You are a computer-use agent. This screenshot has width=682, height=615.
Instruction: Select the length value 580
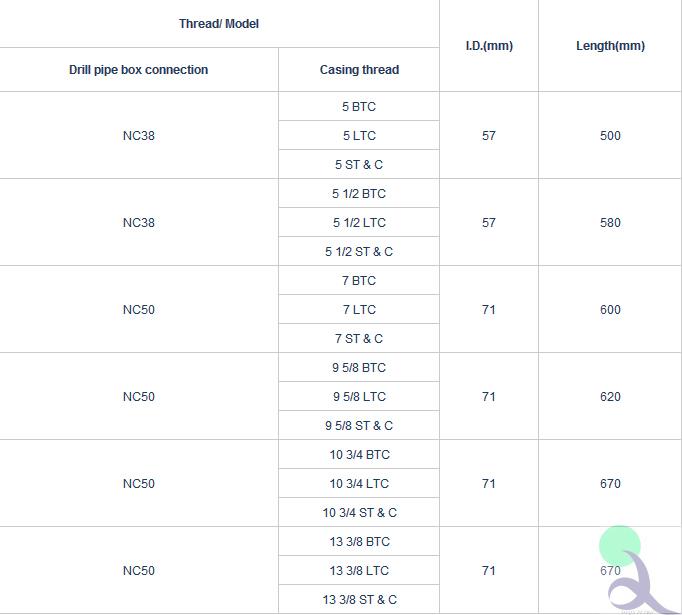(x=610, y=223)
